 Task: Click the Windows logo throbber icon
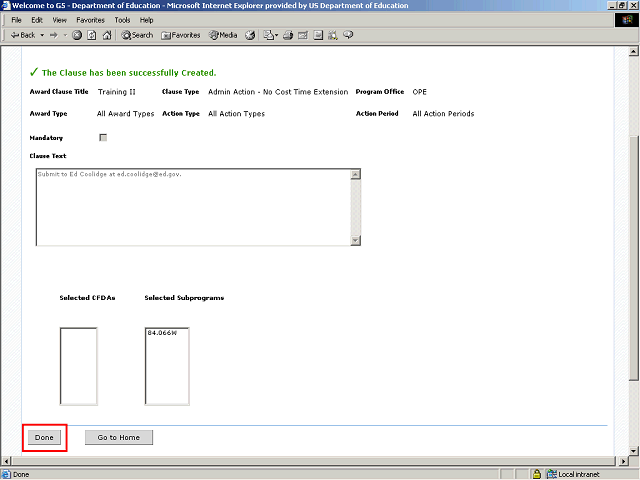pos(627,20)
